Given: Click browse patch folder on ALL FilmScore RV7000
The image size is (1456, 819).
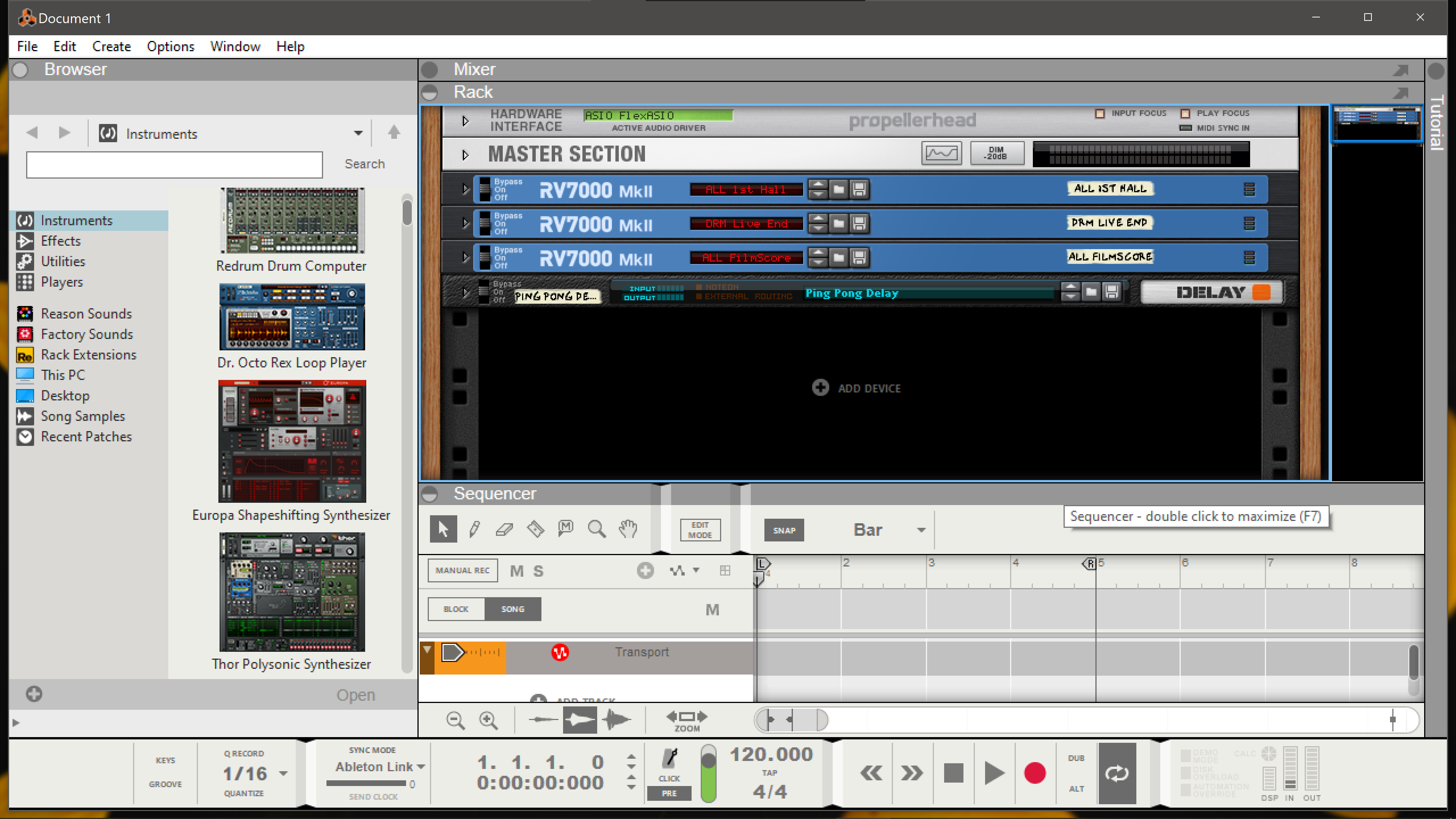Looking at the screenshot, I should 839,258.
